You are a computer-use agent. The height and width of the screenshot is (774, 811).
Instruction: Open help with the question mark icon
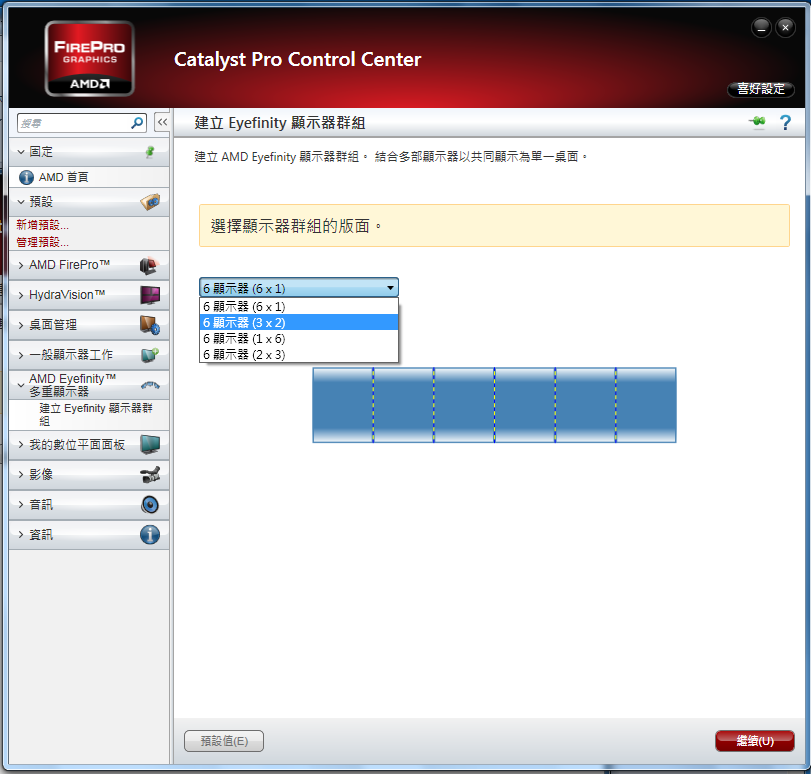[785, 123]
